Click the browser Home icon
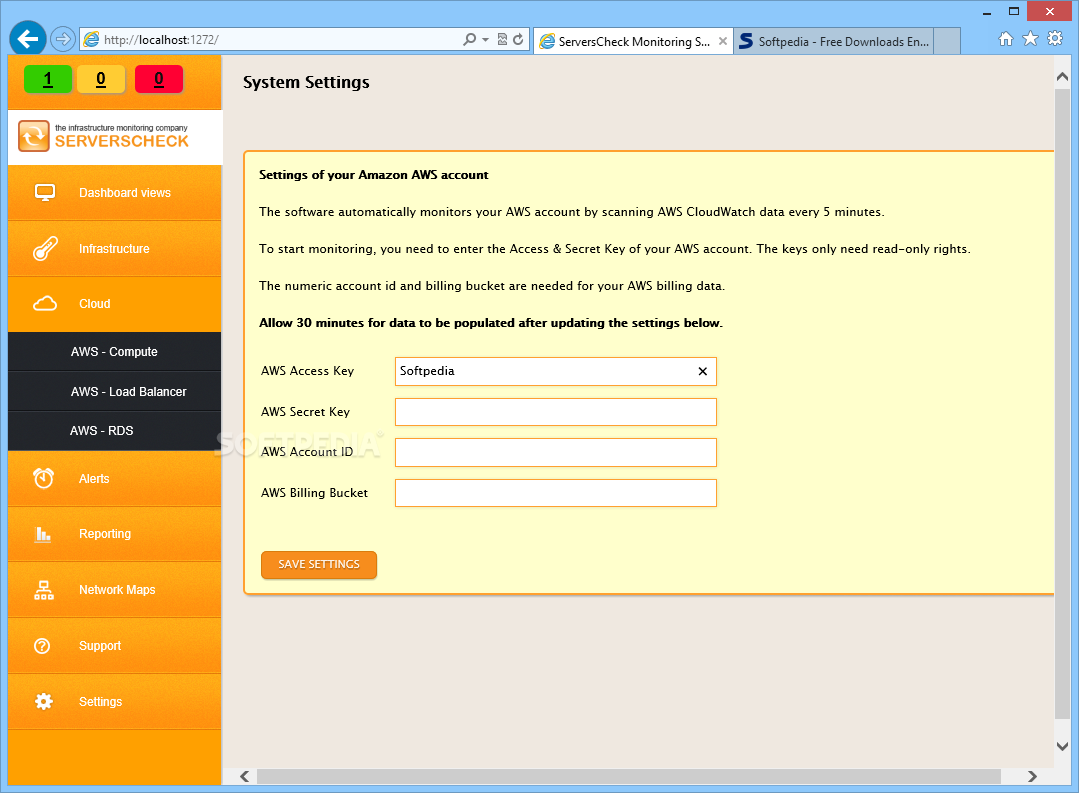The image size is (1079, 793). pyautogui.click(x=1006, y=39)
